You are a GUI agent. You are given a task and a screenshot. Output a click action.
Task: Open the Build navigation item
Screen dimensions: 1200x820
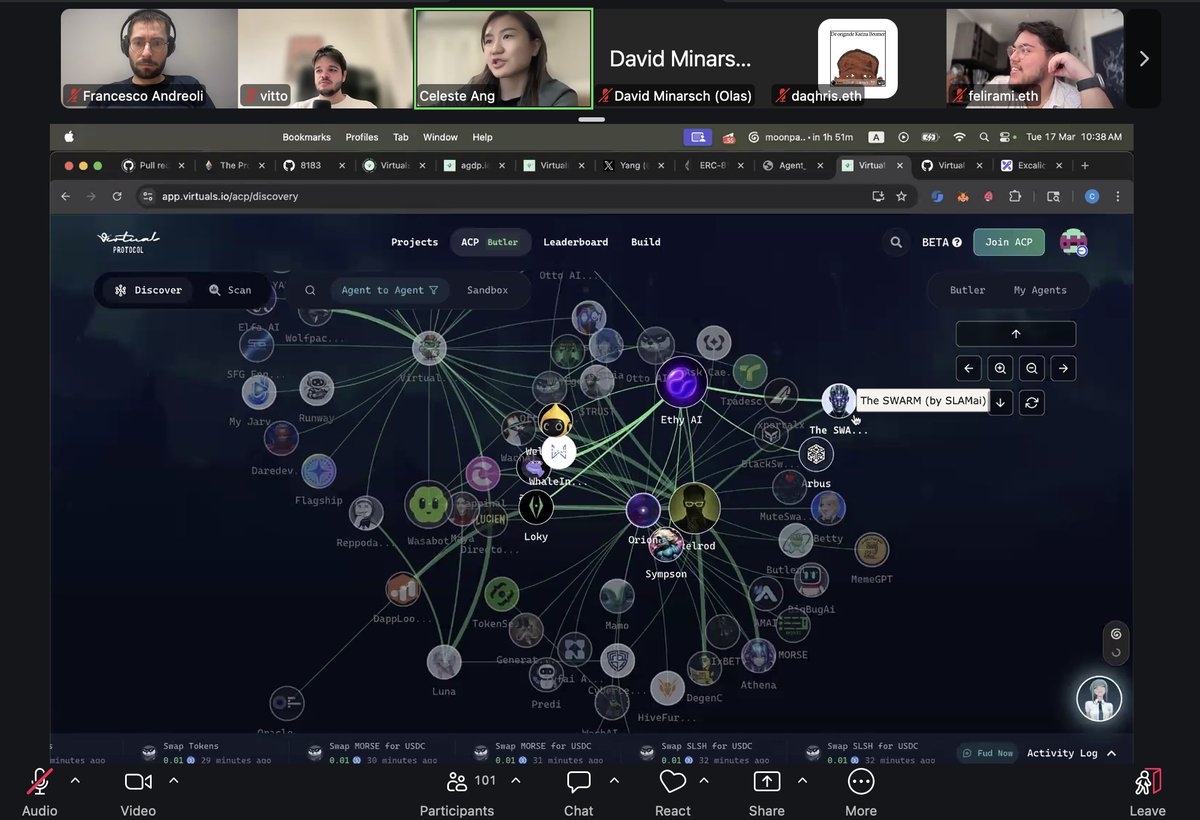[x=646, y=242]
